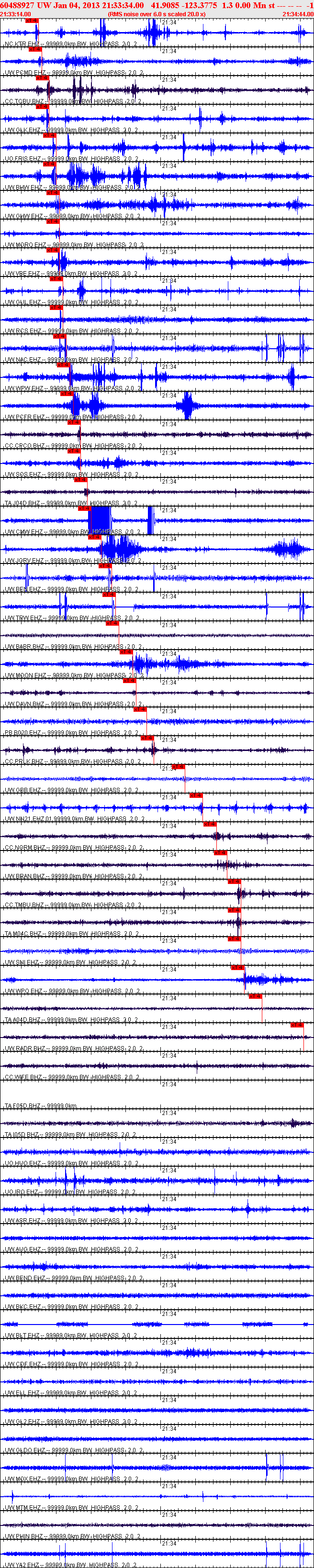The image size is (314, 1568).
Task: Select the 'UW BEND EHZ' station label
Action: coord(24,1278)
